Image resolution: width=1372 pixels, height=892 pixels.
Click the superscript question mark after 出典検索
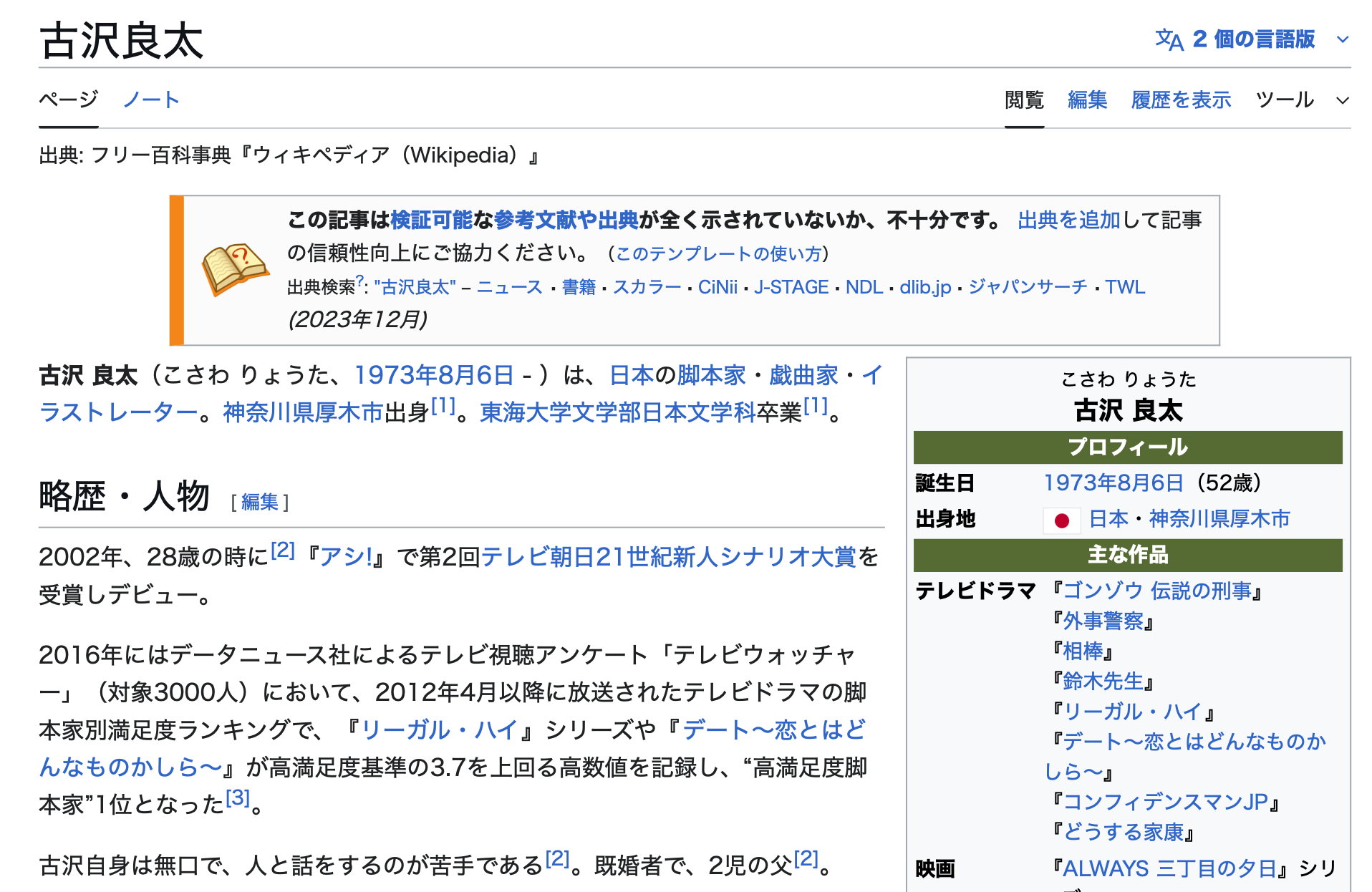tap(359, 281)
